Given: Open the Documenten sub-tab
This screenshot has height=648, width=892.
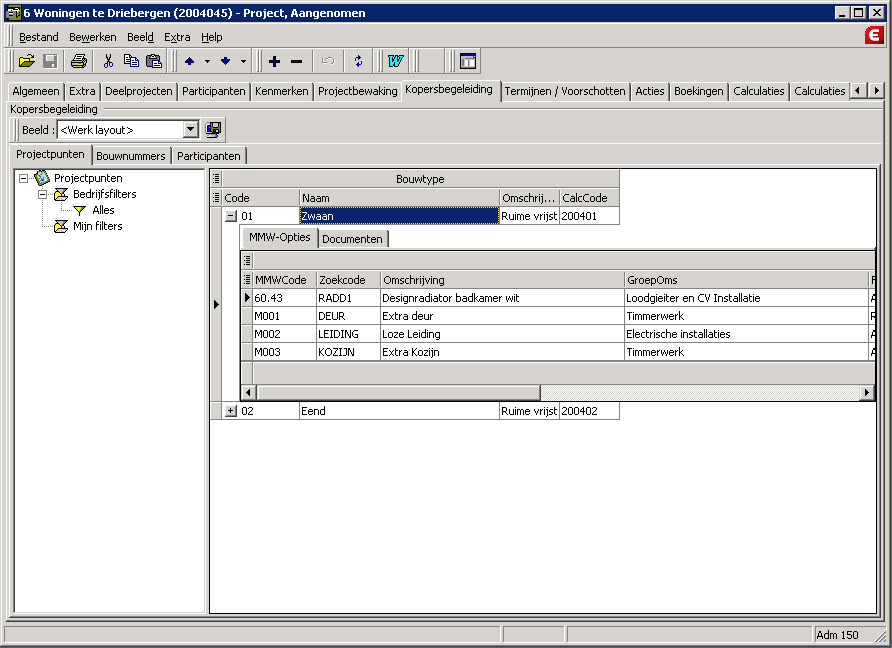Looking at the screenshot, I should 352,239.
